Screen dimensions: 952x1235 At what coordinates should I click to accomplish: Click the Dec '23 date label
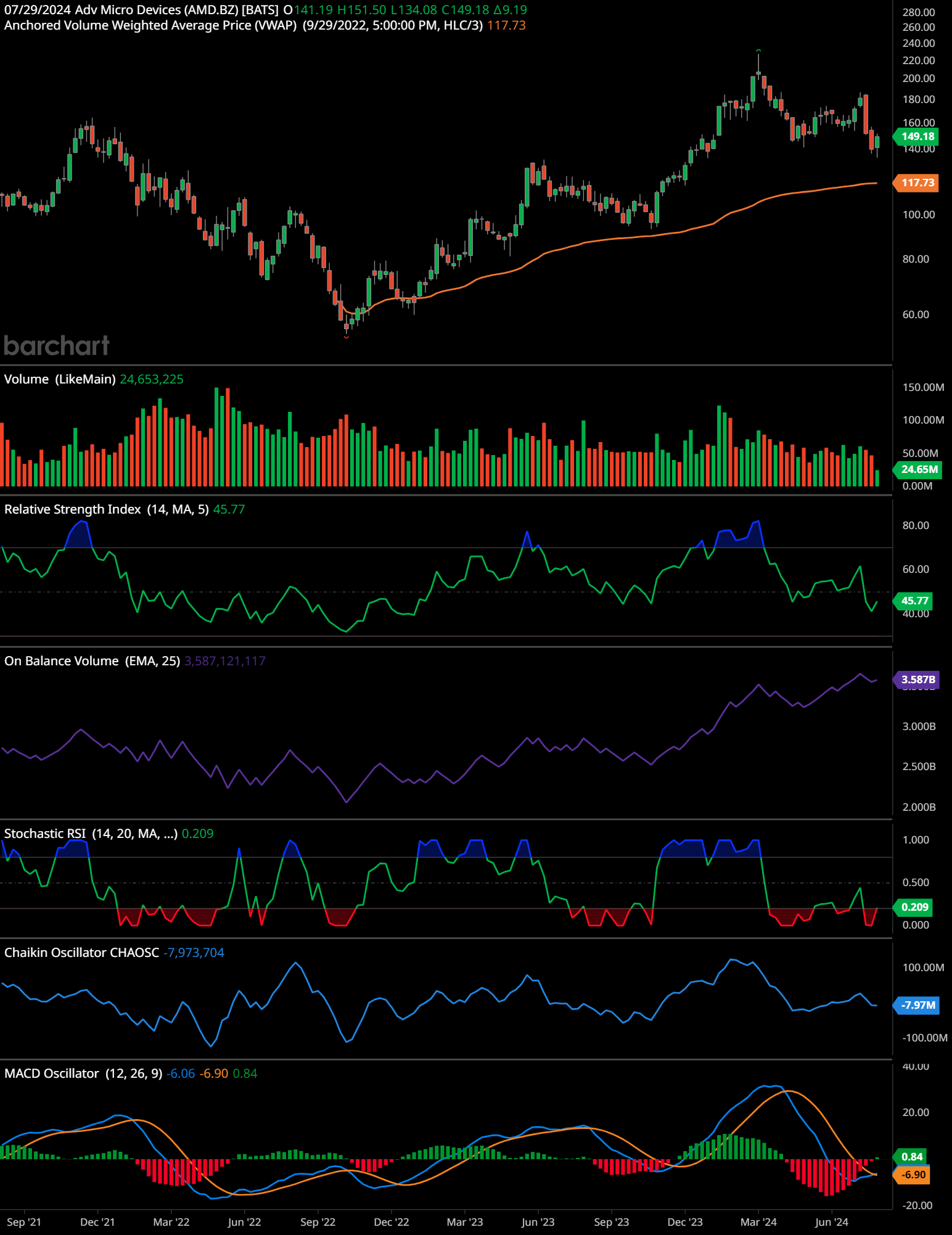[x=685, y=1222]
